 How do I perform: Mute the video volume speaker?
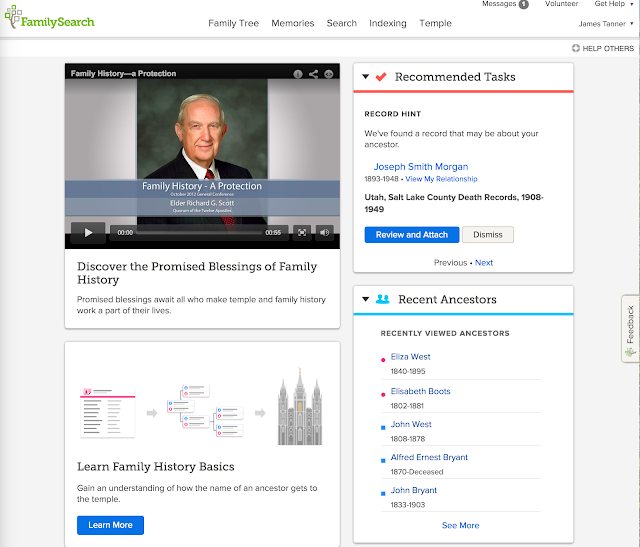point(325,233)
